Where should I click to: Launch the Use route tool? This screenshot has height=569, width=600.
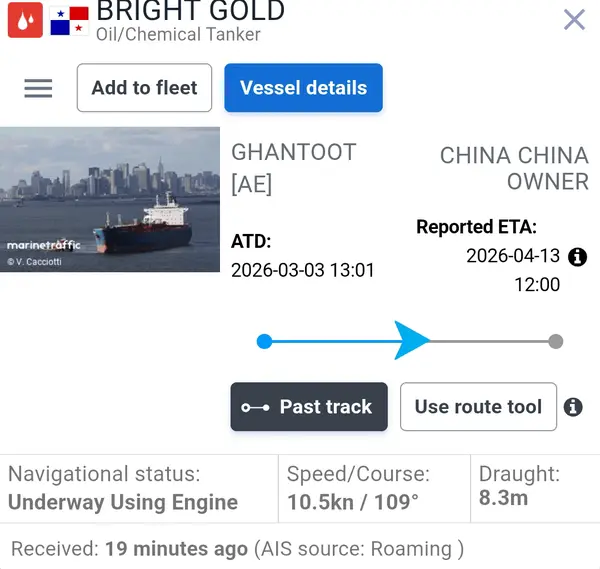(x=478, y=407)
